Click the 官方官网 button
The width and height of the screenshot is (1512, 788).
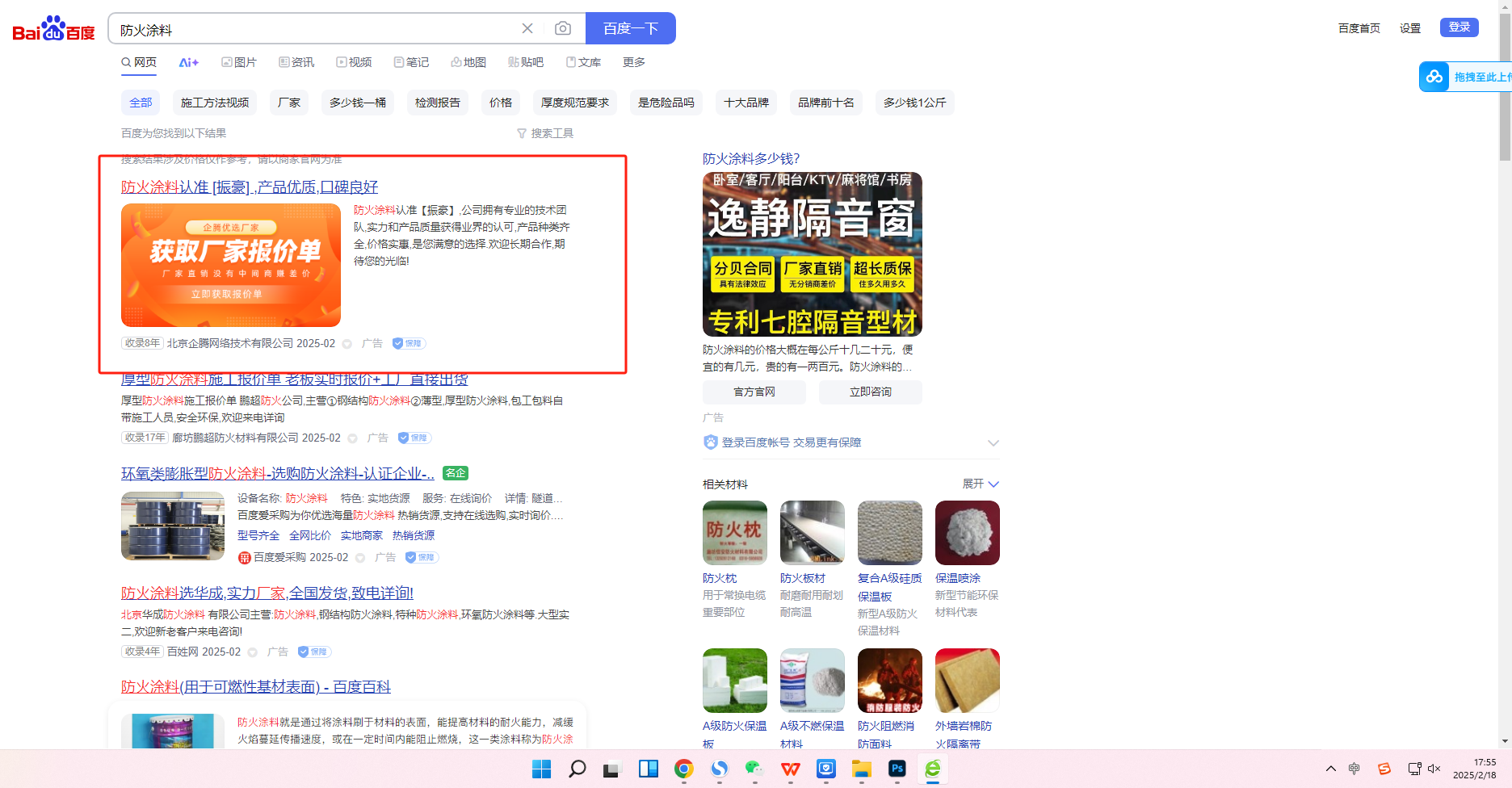pyautogui.click(x=754, y=392)
